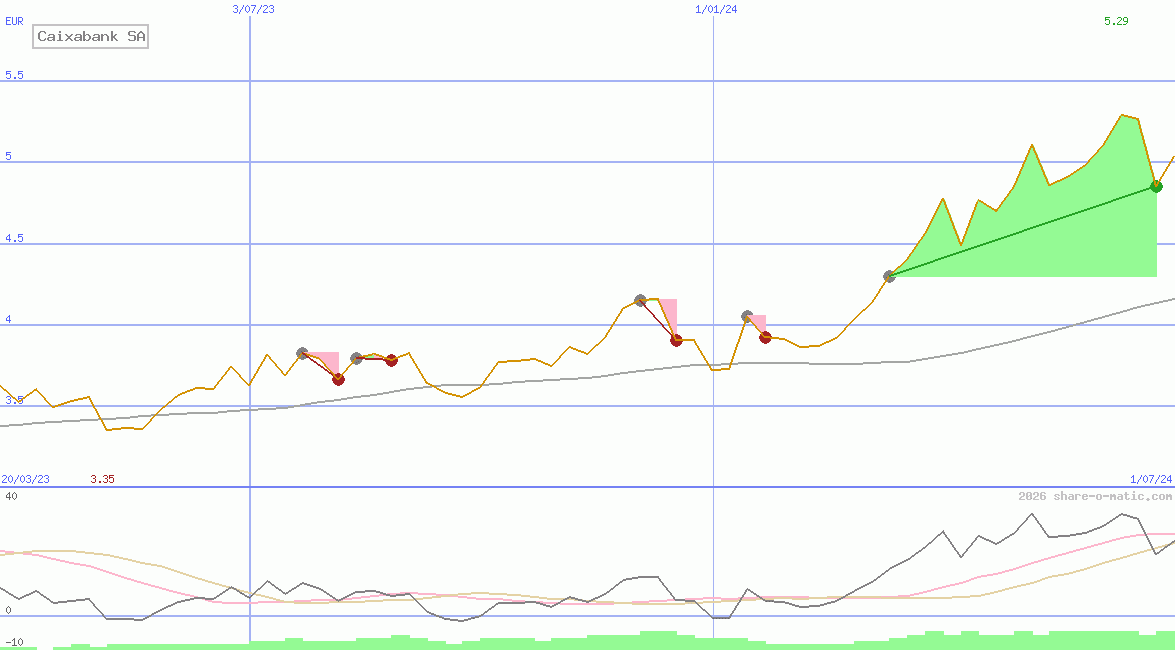Screen dimensions: 1175x650
Task: Click the gray peak marker just before 1/01/24
Action: click(640, 300)
